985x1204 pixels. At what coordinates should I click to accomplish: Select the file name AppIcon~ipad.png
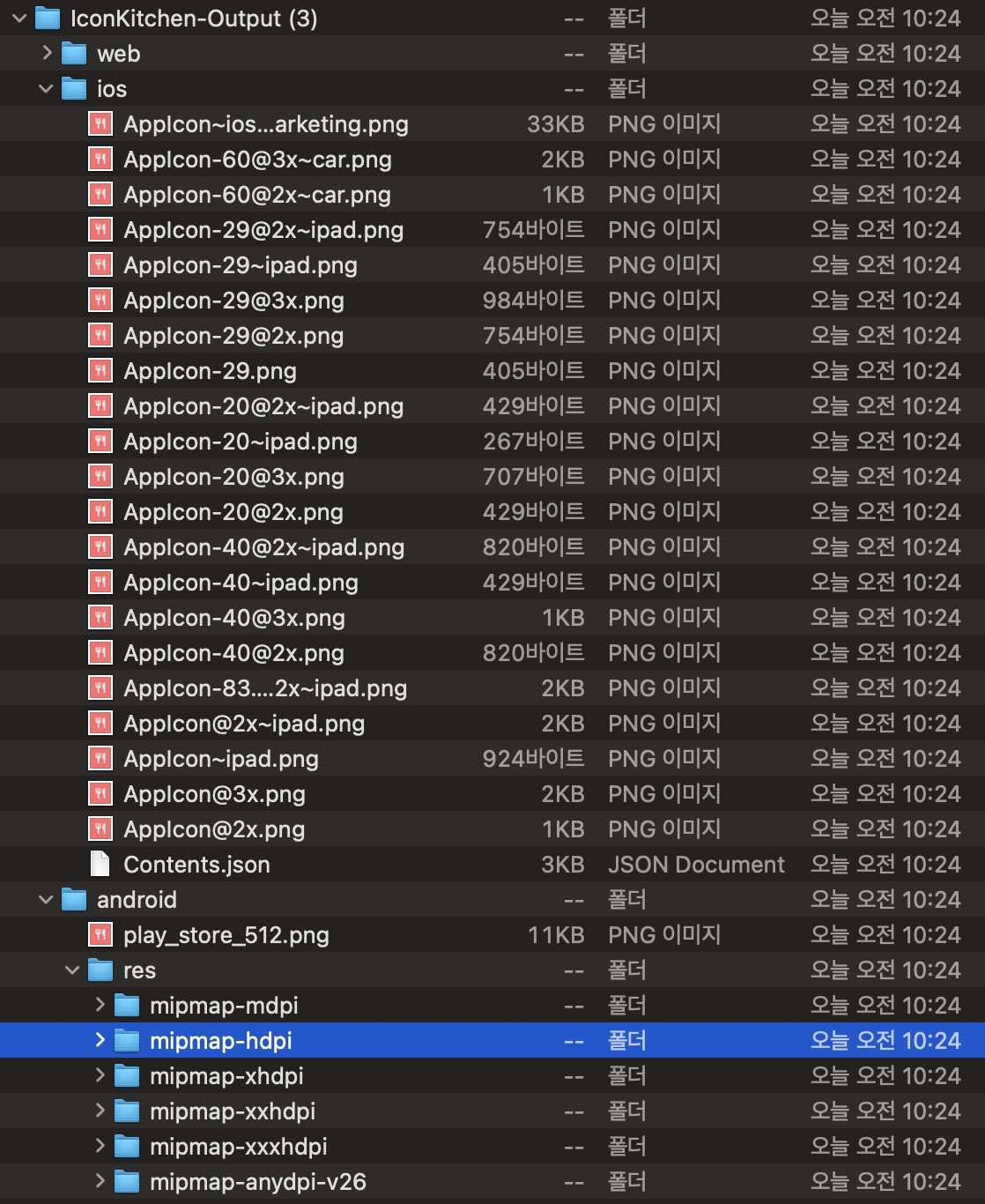coord(221,759)
